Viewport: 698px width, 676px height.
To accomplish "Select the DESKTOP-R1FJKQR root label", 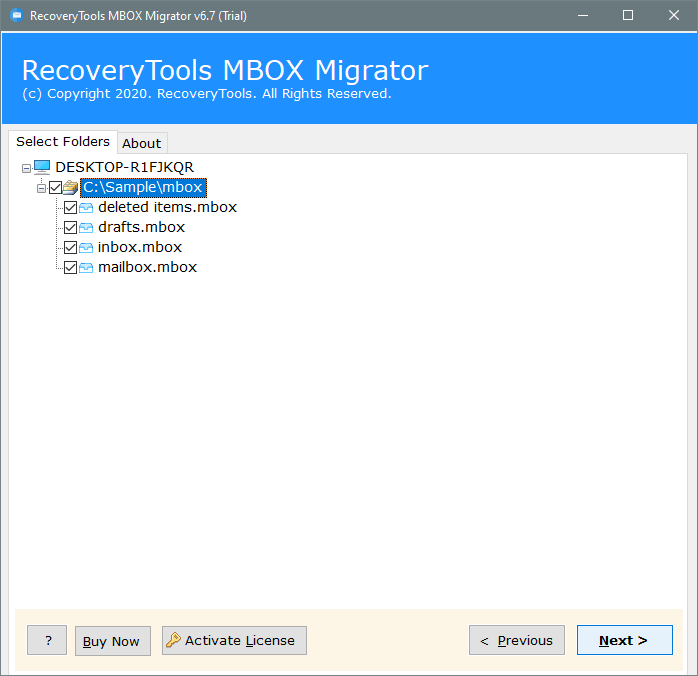I will tap(124, 167).
